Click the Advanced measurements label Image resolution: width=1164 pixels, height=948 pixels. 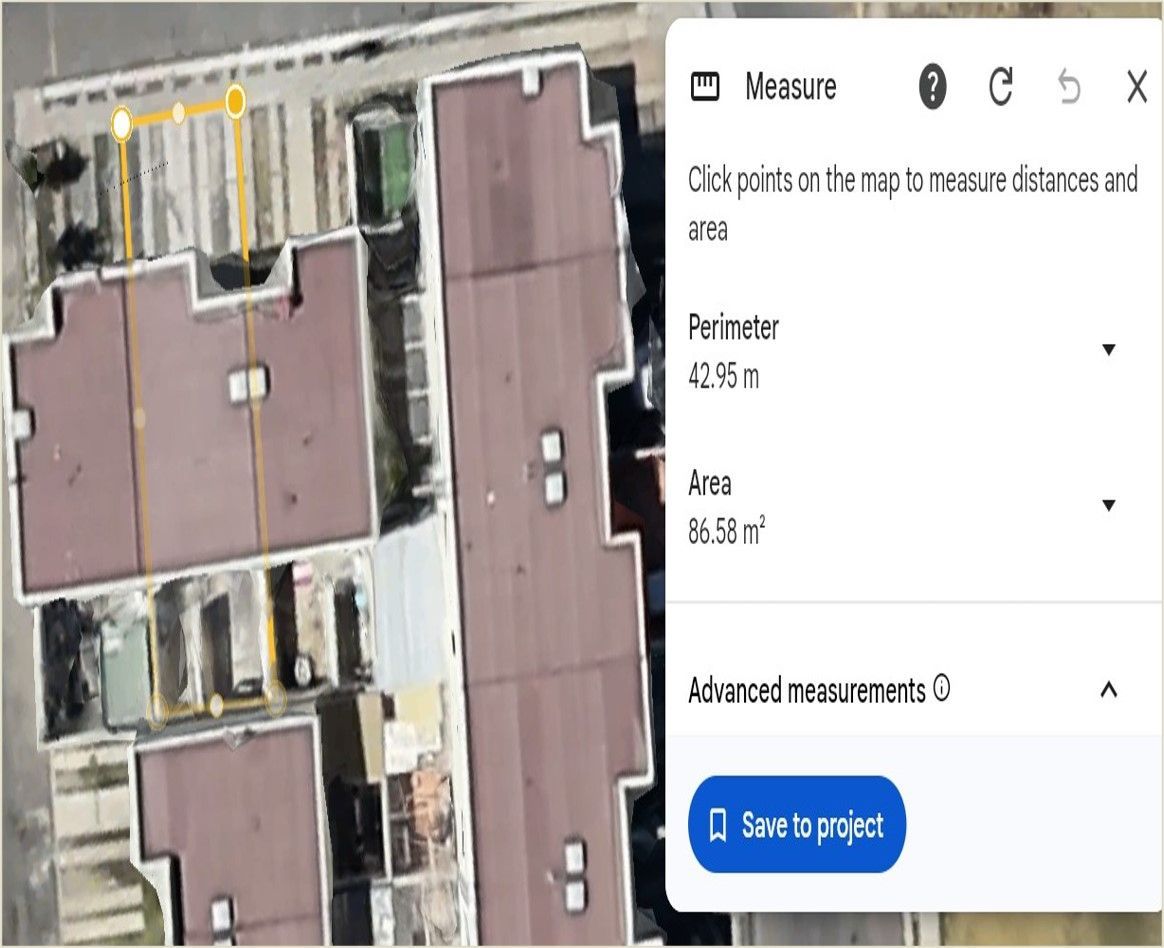point(806,690)
